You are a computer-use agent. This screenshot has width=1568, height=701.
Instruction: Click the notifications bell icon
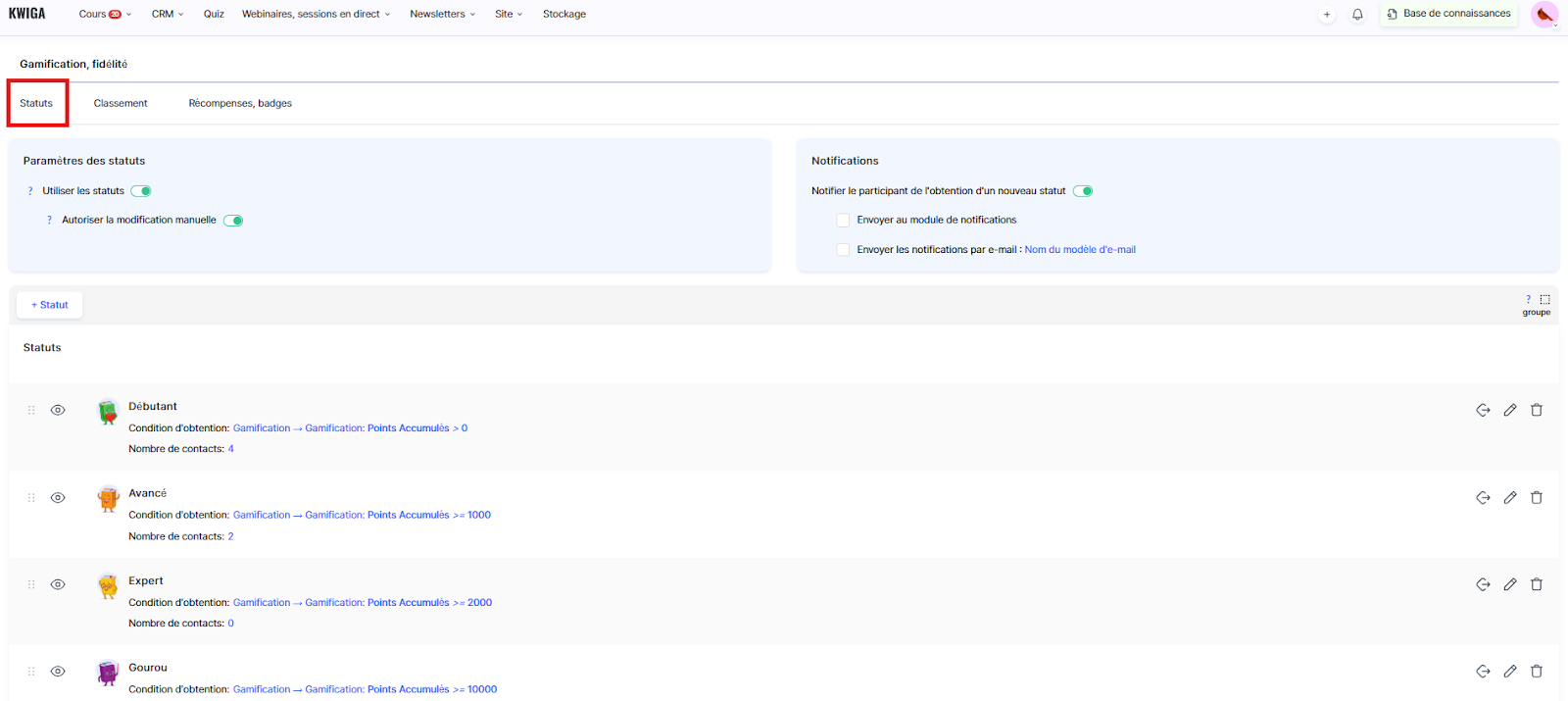pos(1357,15)
